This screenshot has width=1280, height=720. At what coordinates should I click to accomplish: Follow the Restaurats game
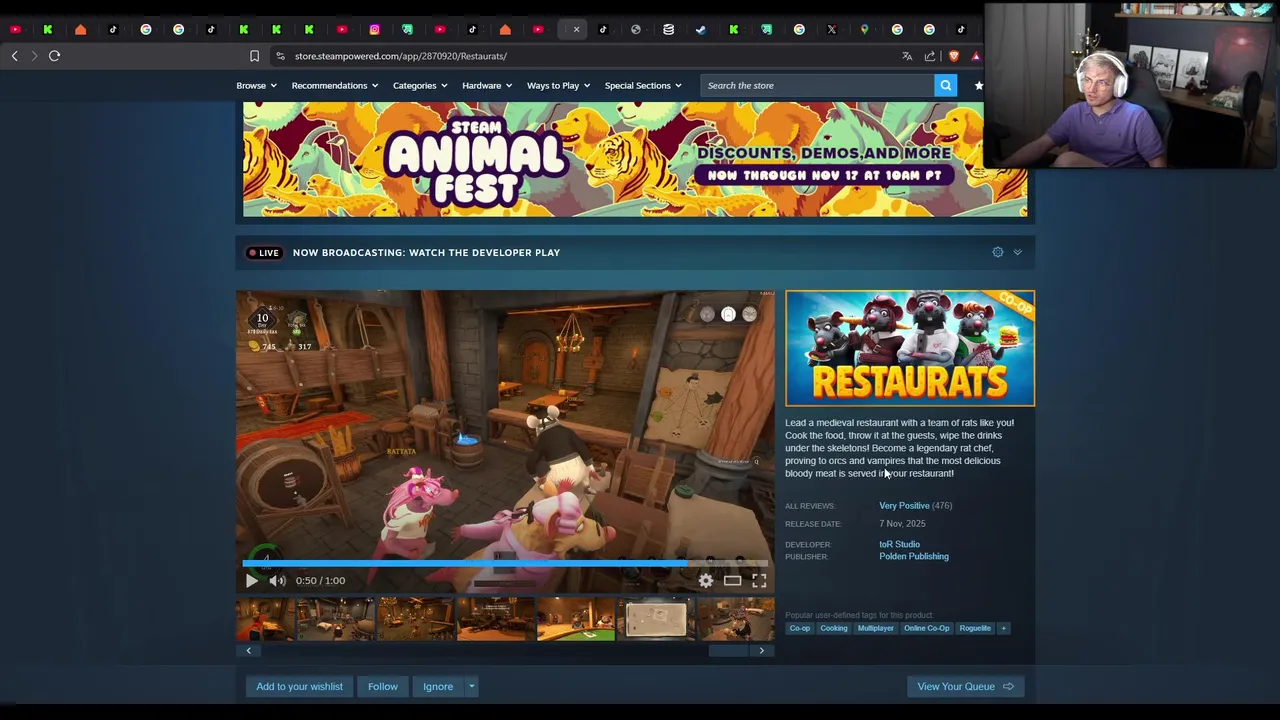(382, 686)
